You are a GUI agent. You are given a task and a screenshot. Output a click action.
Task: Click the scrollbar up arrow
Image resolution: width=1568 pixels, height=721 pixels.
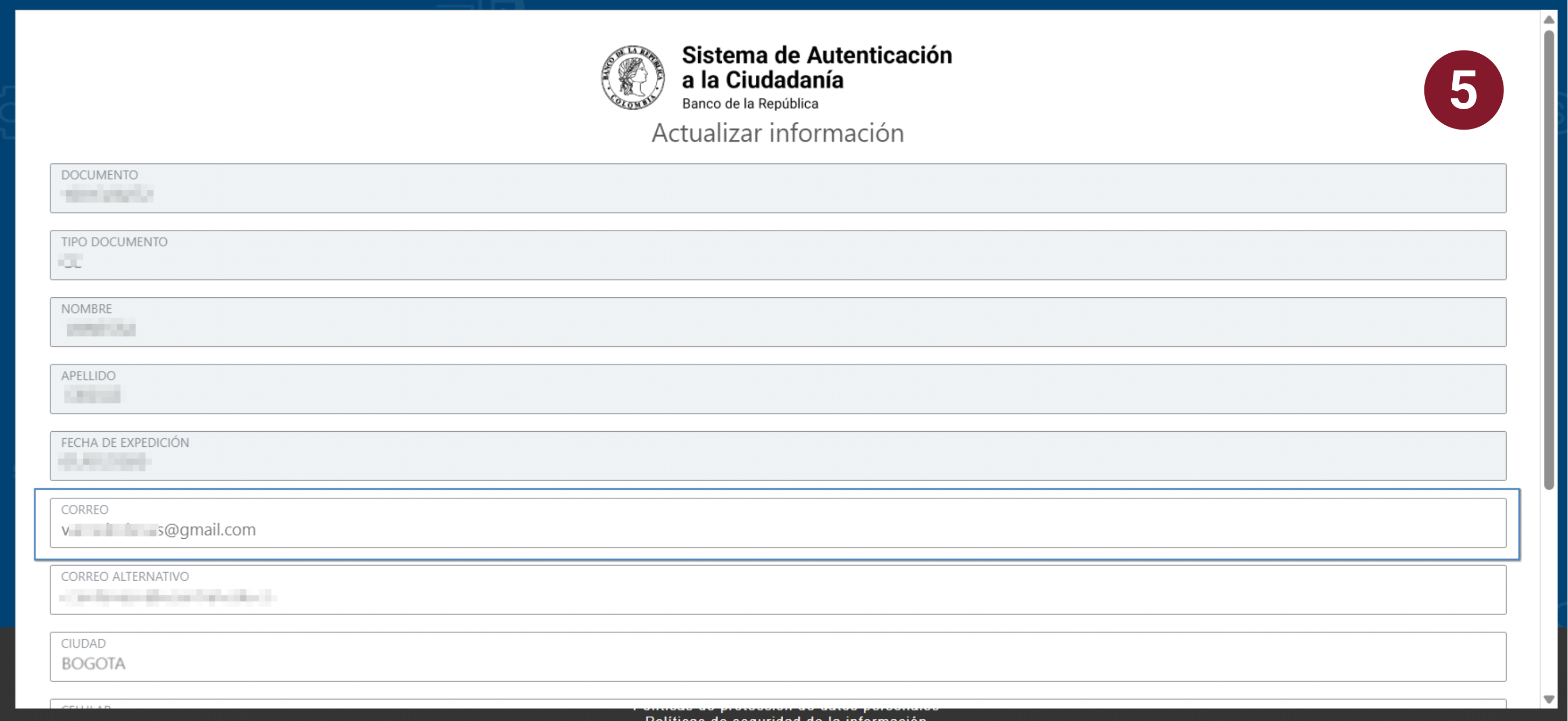(x=1549, y=19)
